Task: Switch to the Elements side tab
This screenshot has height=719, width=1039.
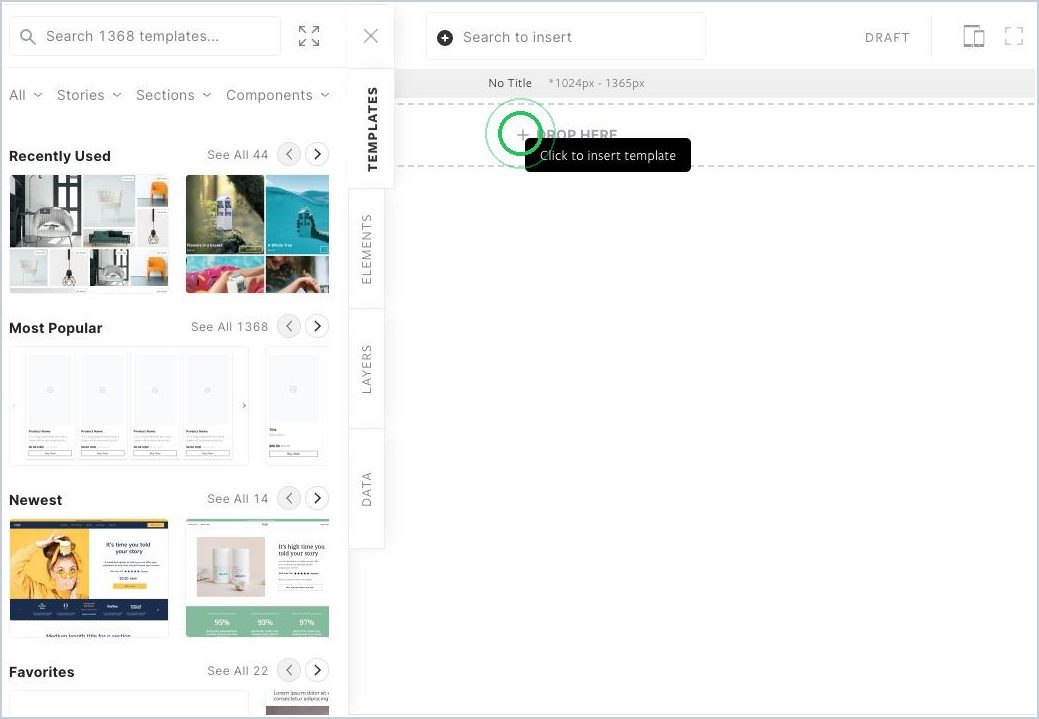Action: pos(366,249)
